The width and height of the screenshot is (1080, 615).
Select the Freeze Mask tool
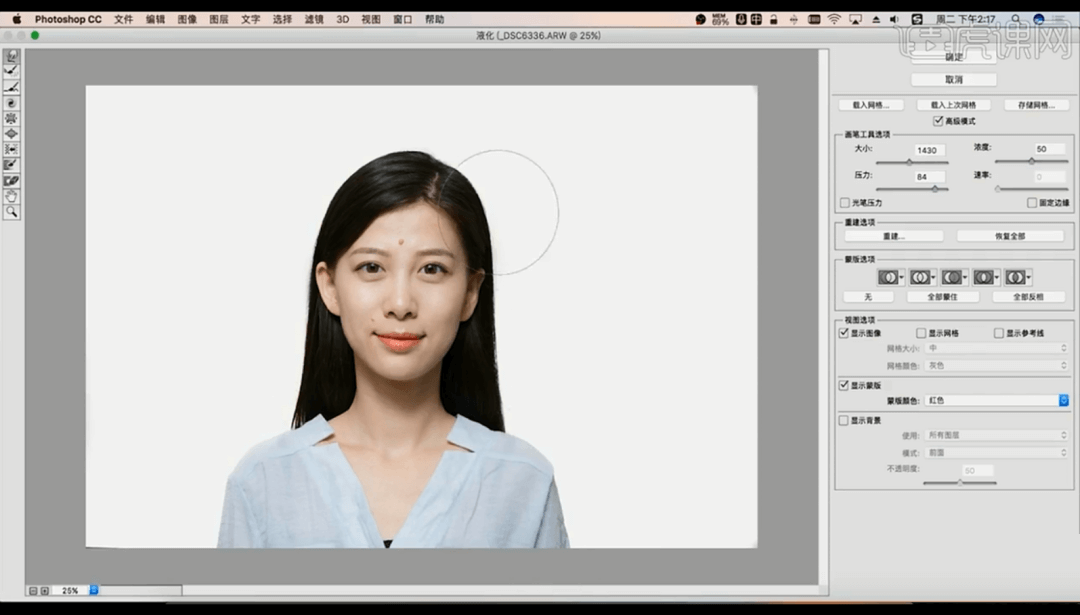click(x=11, y=164)
